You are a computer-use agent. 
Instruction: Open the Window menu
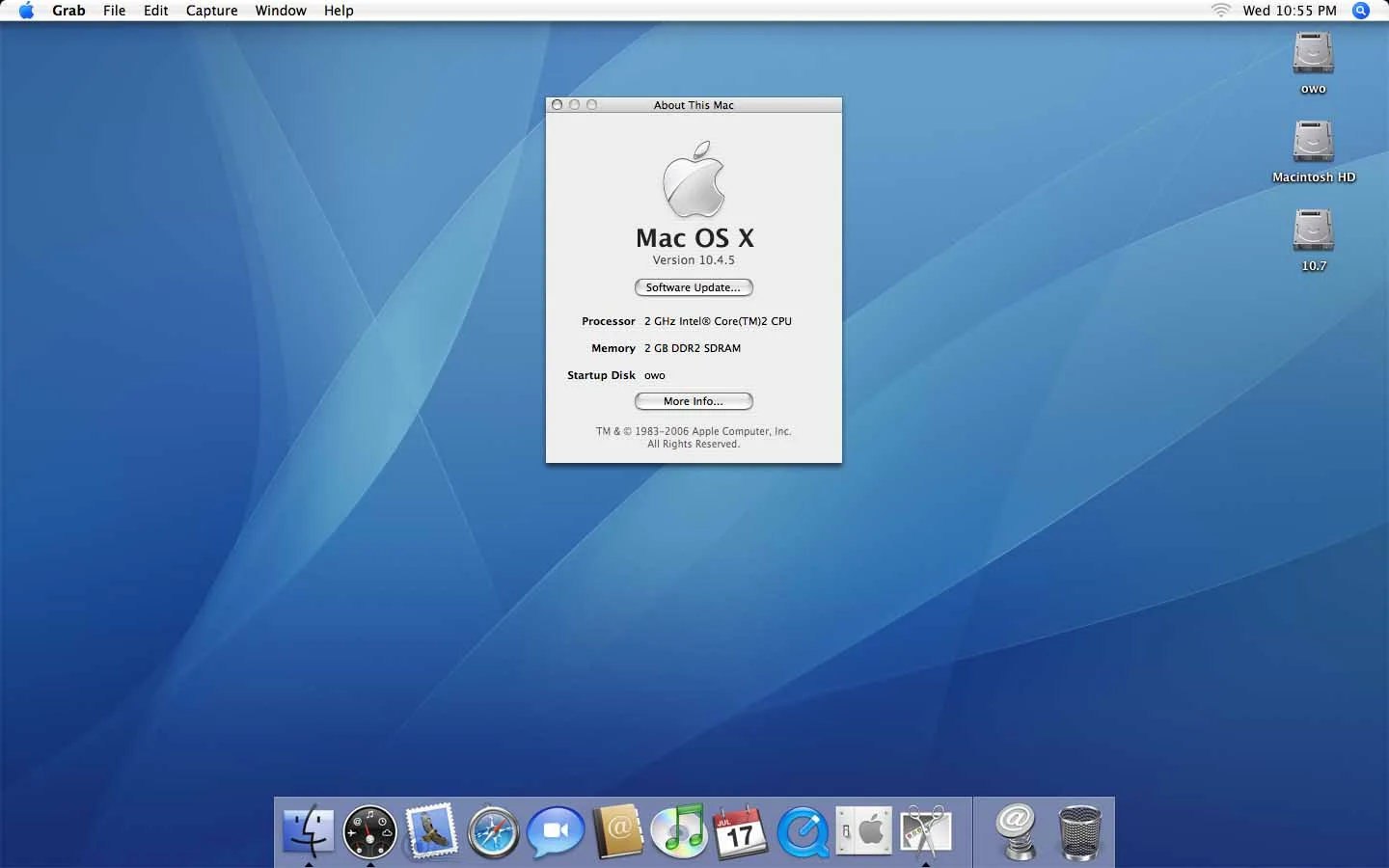(281, 11)
